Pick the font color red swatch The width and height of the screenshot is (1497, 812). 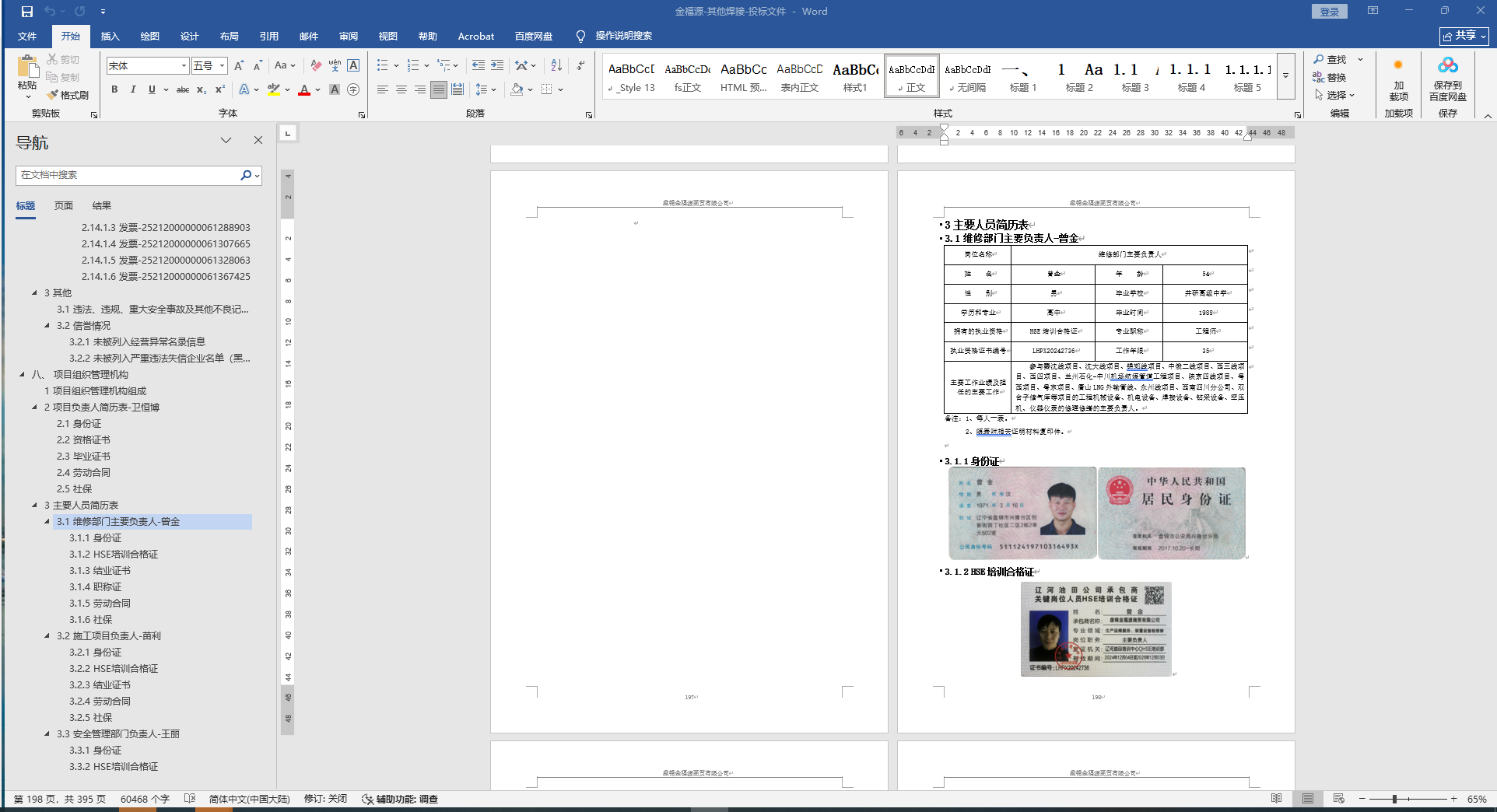click(x=304, y=89)
